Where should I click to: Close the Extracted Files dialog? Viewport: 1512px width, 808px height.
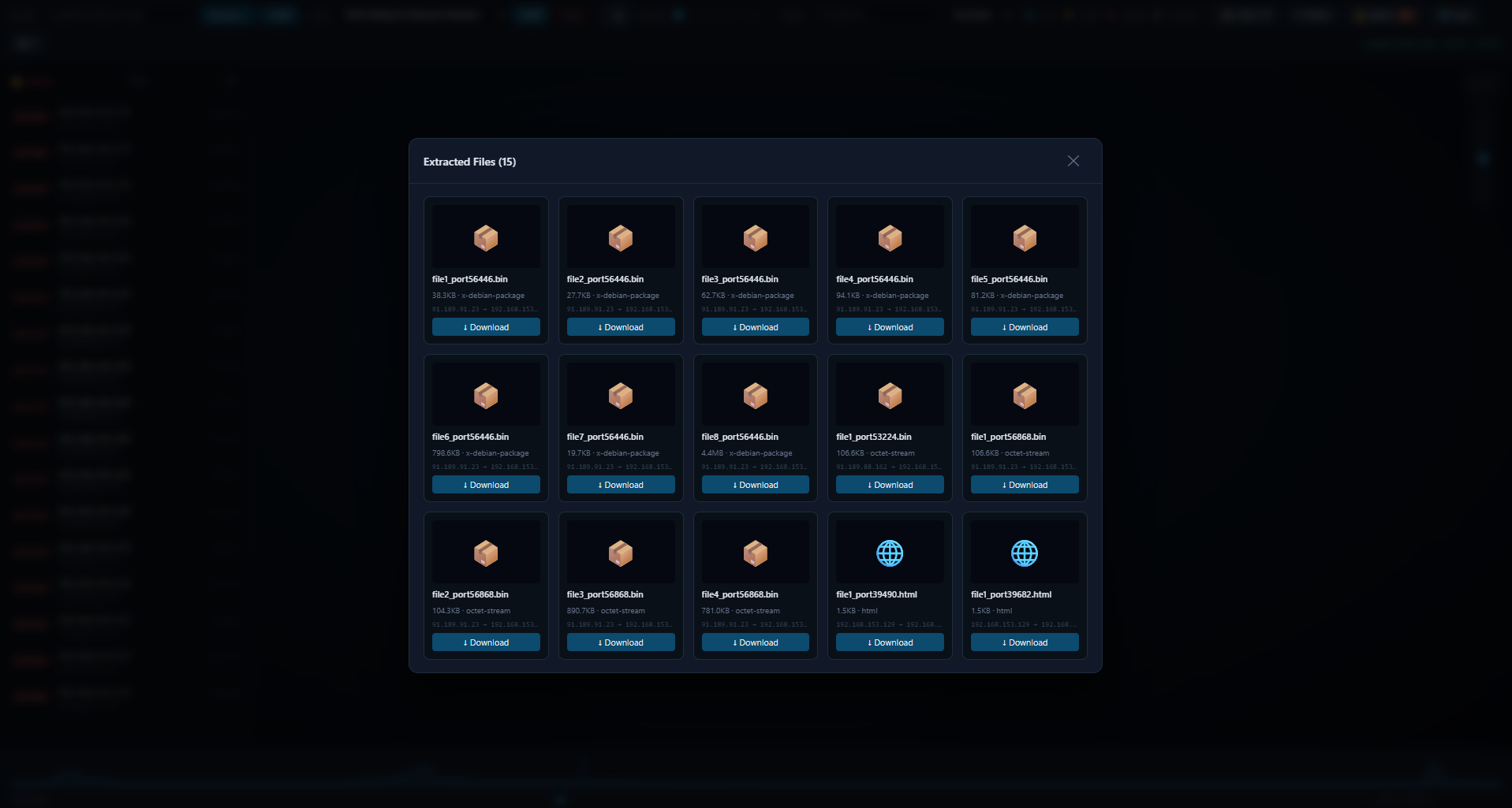[1073, 161]
